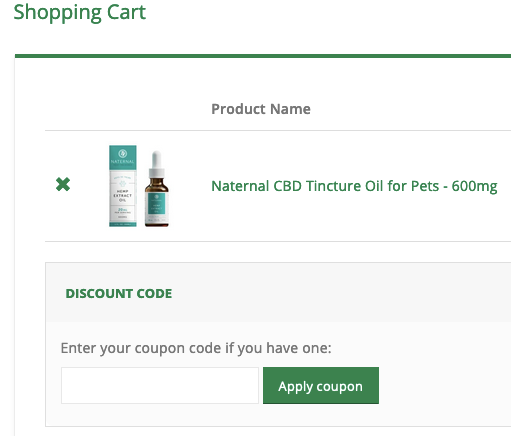Click the Apply coupon button

coord(321,386)
